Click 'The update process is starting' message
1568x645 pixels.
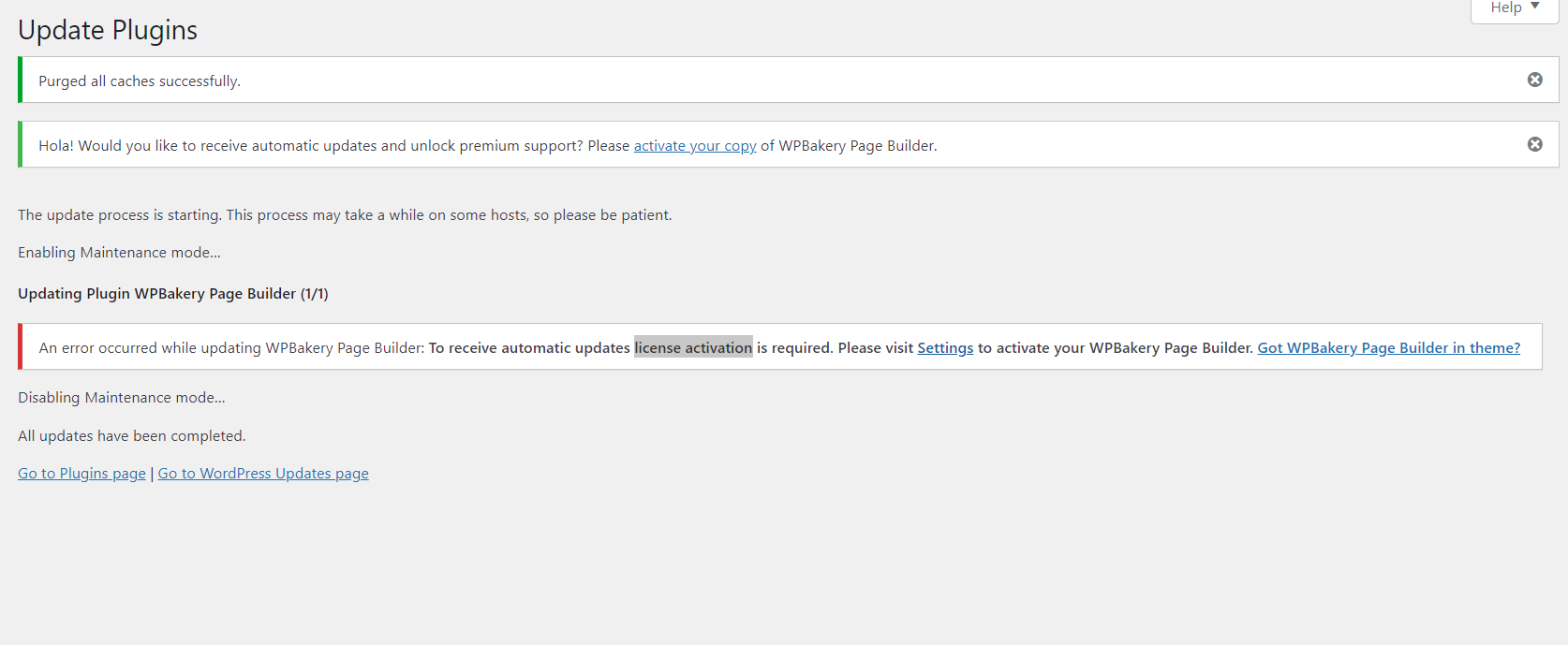[x=345, y=215]
